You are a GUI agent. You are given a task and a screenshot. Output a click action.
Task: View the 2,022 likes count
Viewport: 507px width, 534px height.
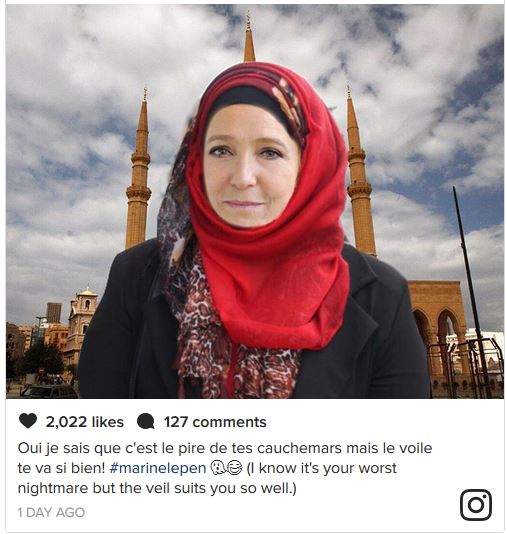[x=85, y=422]
